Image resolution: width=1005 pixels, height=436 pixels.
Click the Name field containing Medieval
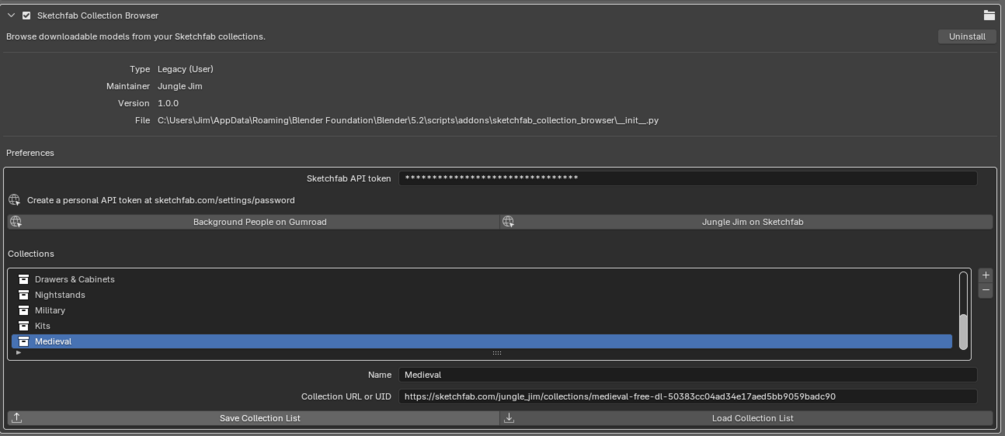pyautogui.click(x=688, y=374)
